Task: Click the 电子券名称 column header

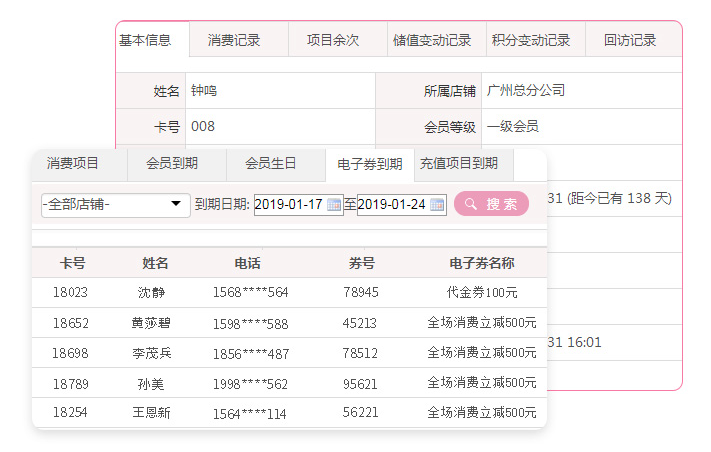Action: coord(482,264)
